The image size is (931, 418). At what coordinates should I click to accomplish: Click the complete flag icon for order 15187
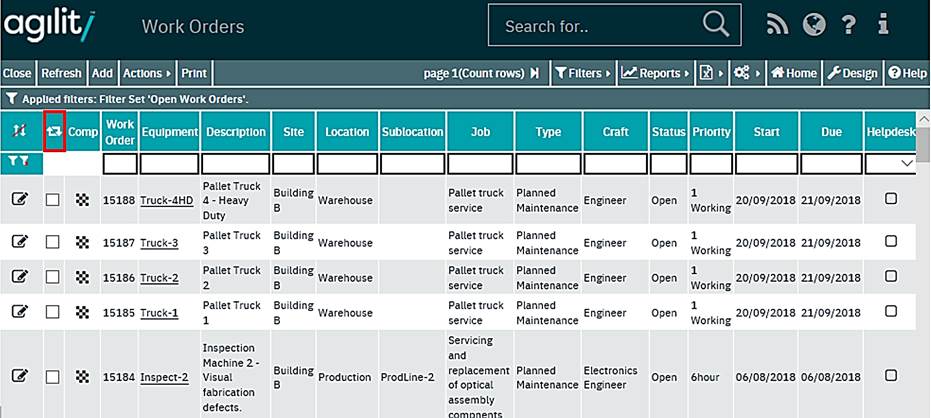pos(83,242)
